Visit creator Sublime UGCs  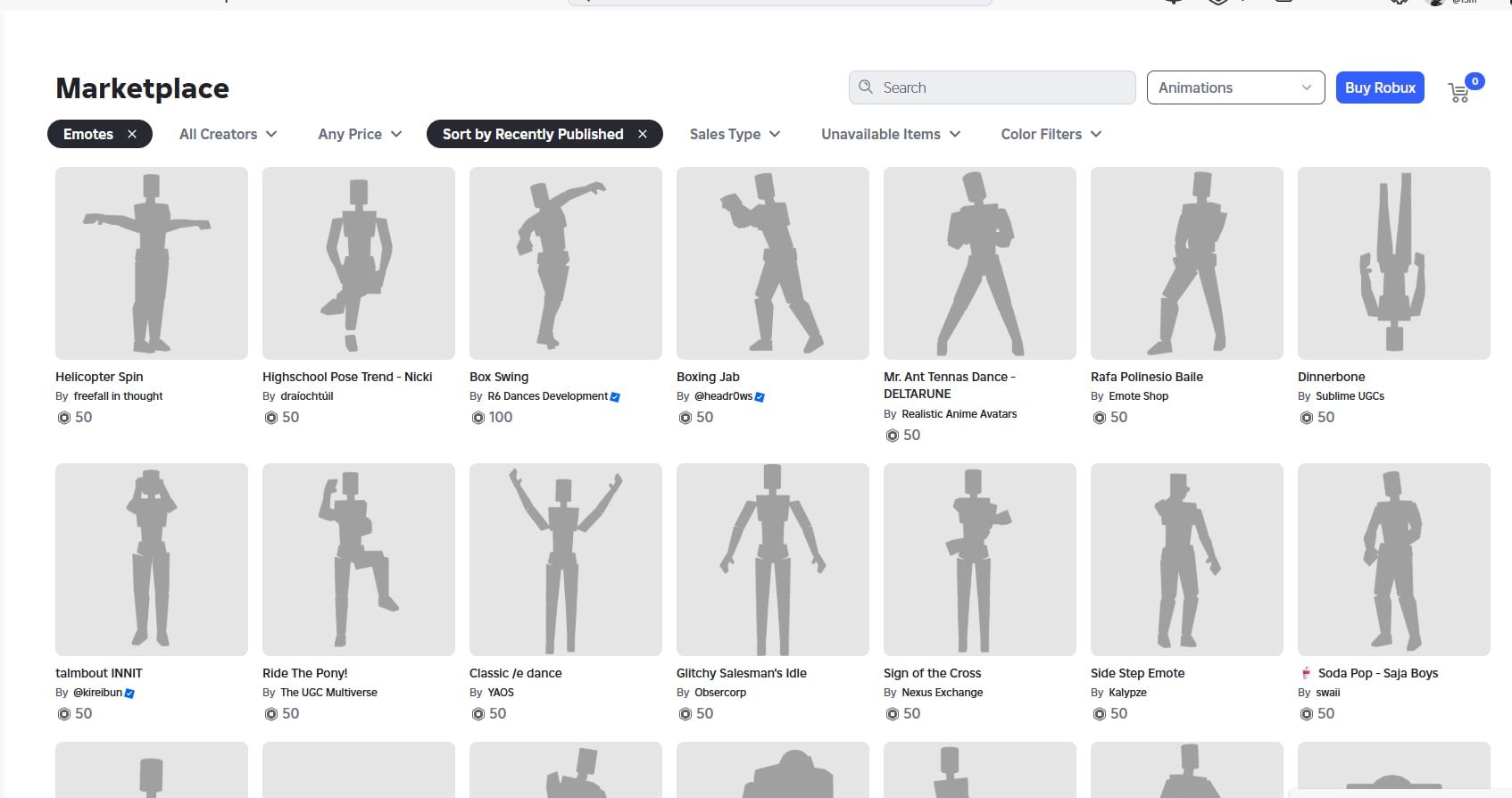tap(1350, 396)
